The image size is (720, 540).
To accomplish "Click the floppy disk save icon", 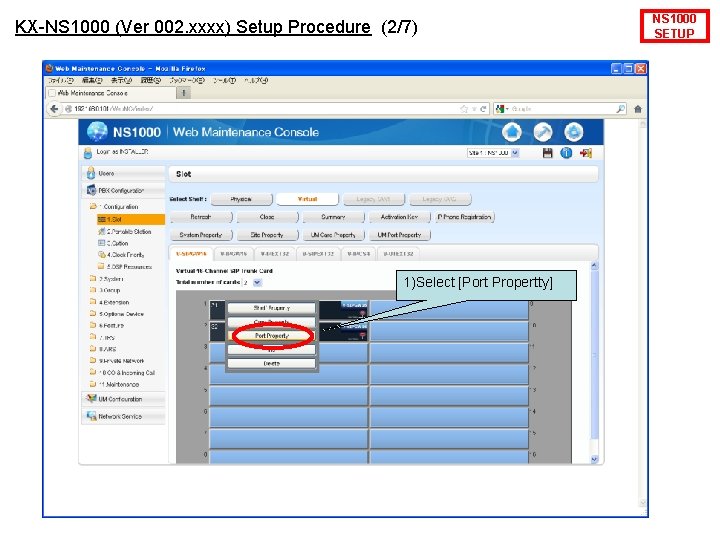I will 547,153.
